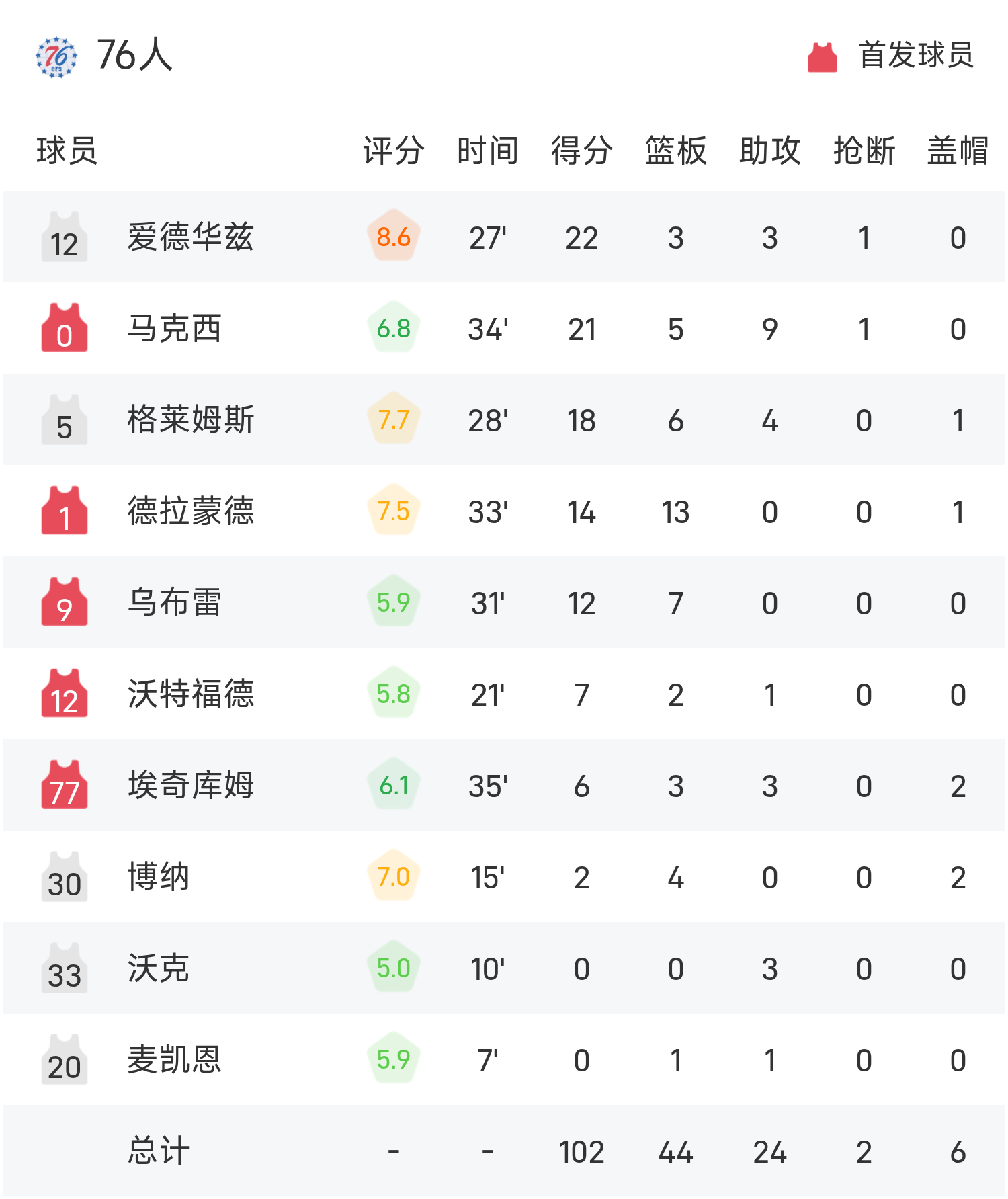Click the 7.5 rating badge
This screenshot has width=1008, height=1199.
click(x=394, y=511)
